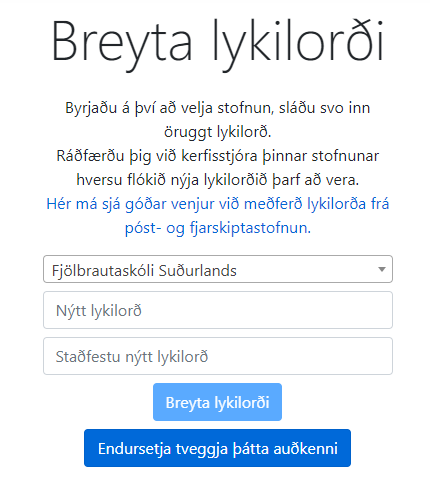This screenshot has height=480, width=430.
Task: Click empty right side of new password field
Action: click(300, 310)
